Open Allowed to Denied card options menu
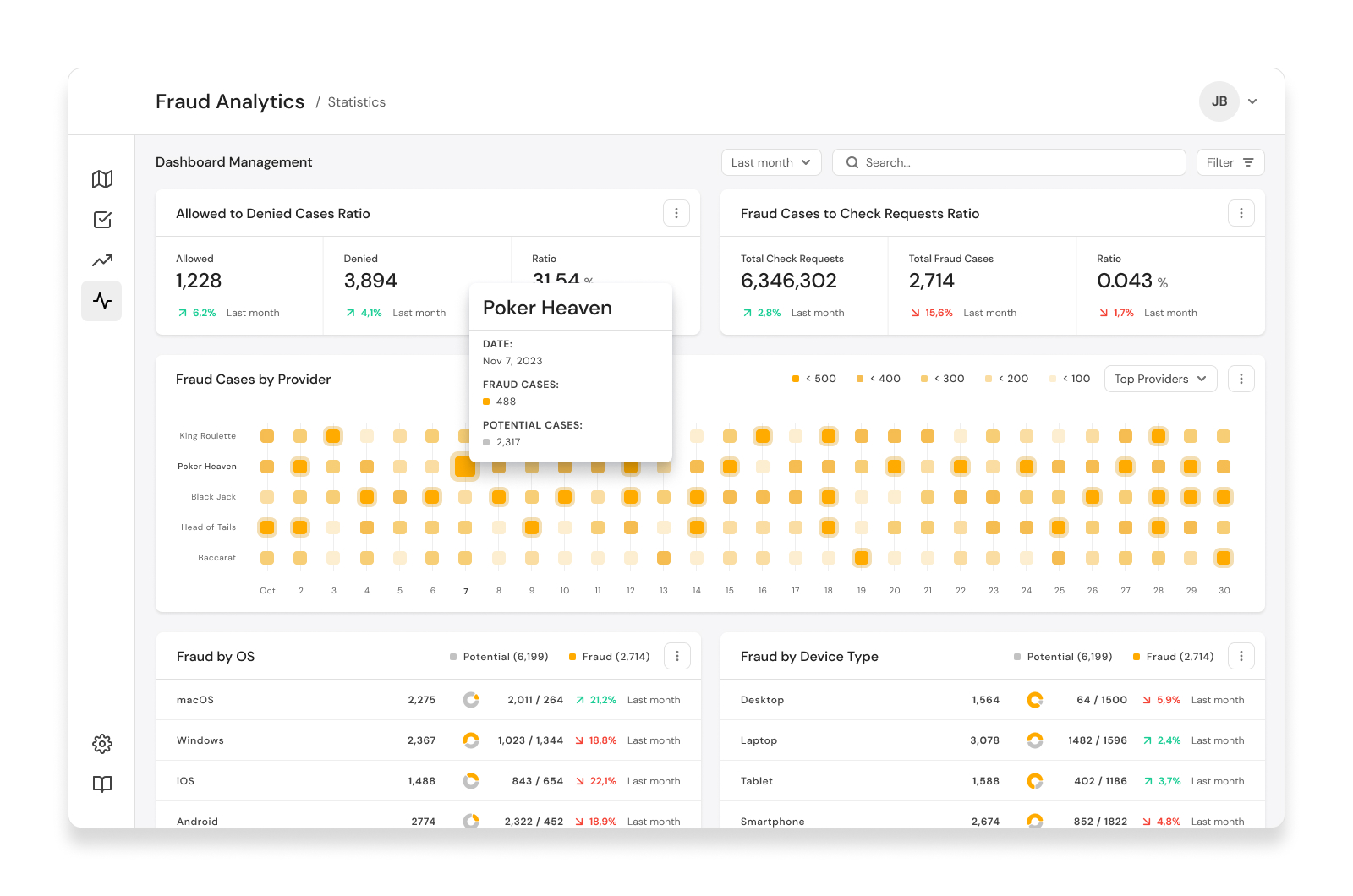 (676, 213)
